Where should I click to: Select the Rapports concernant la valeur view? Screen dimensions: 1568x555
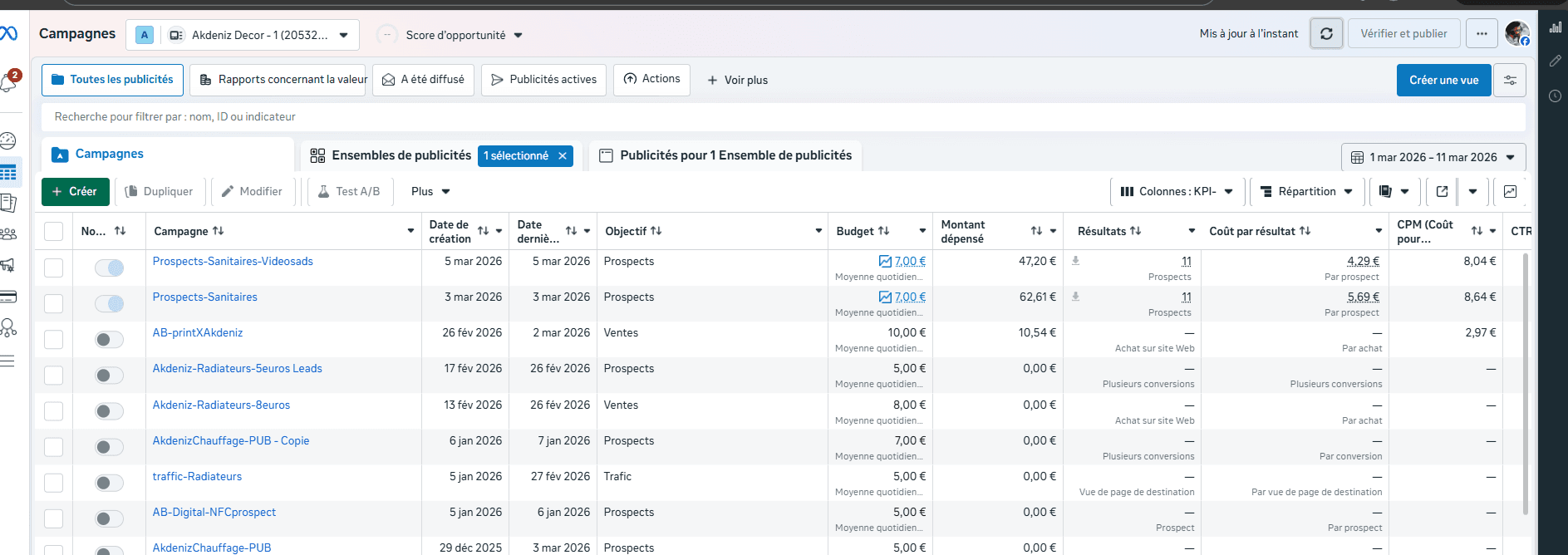point(278,80)
